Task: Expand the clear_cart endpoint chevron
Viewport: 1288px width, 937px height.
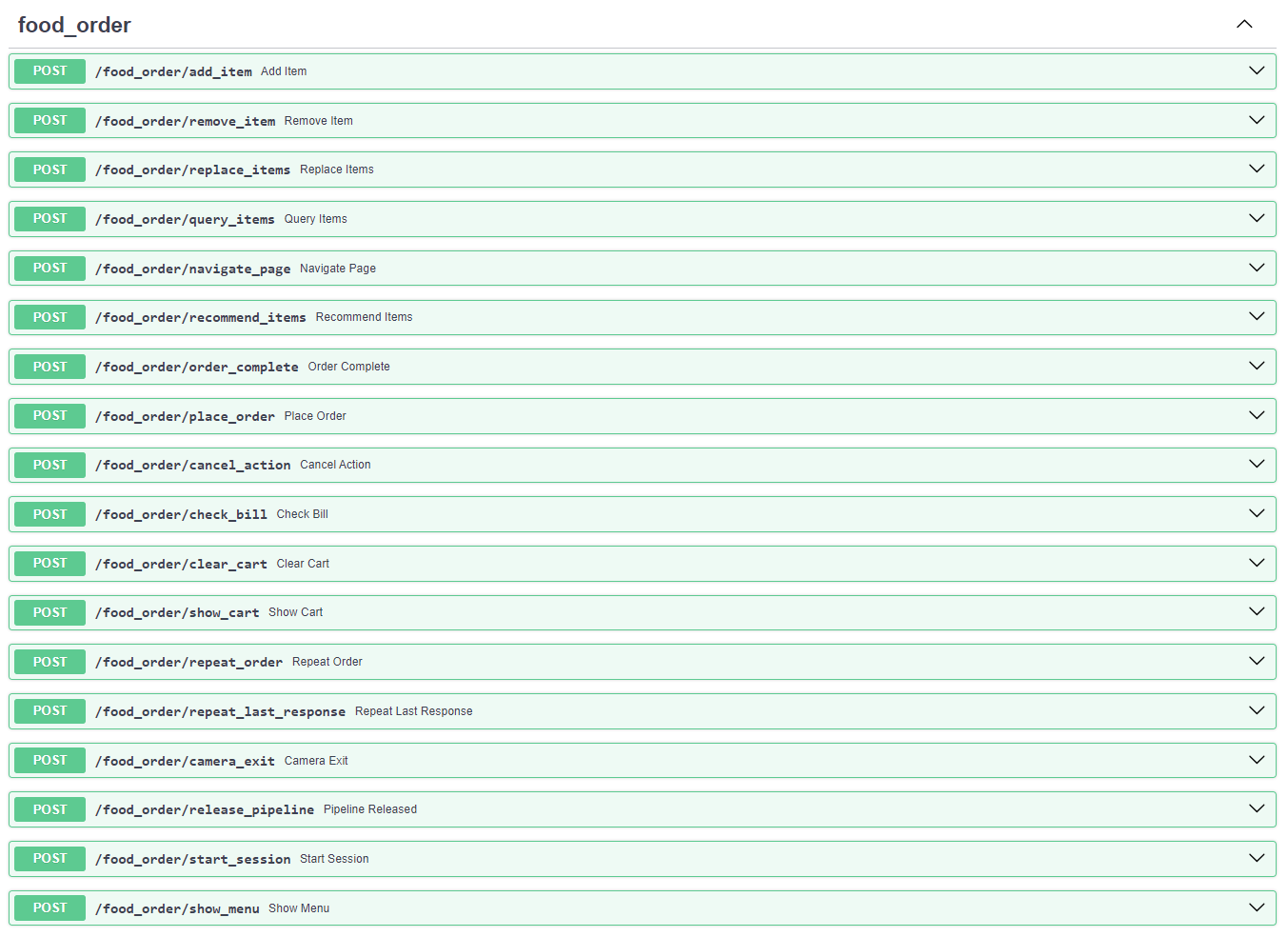Action: point(1257,563)
